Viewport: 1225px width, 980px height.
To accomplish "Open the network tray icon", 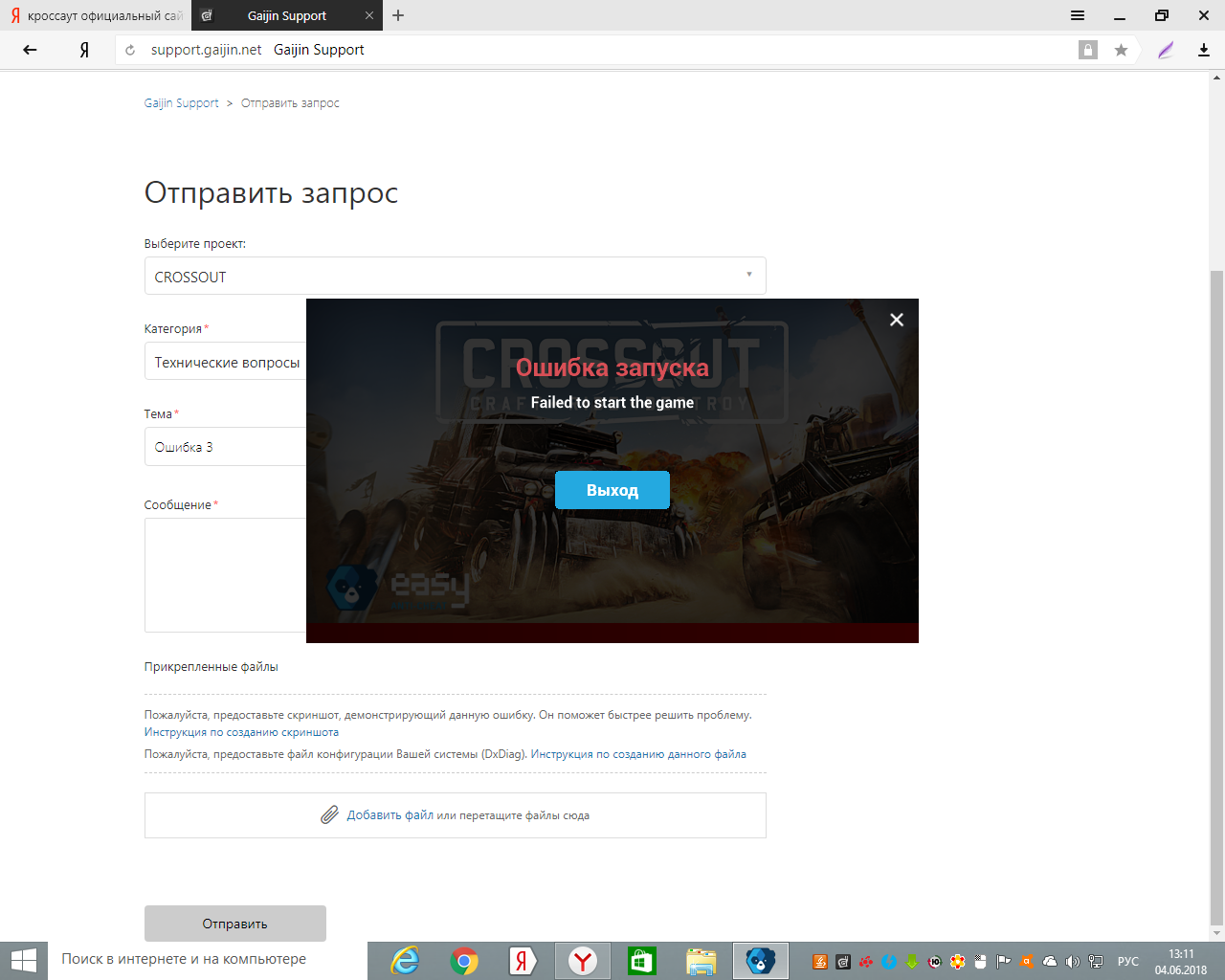I will tap(1096, 962).
